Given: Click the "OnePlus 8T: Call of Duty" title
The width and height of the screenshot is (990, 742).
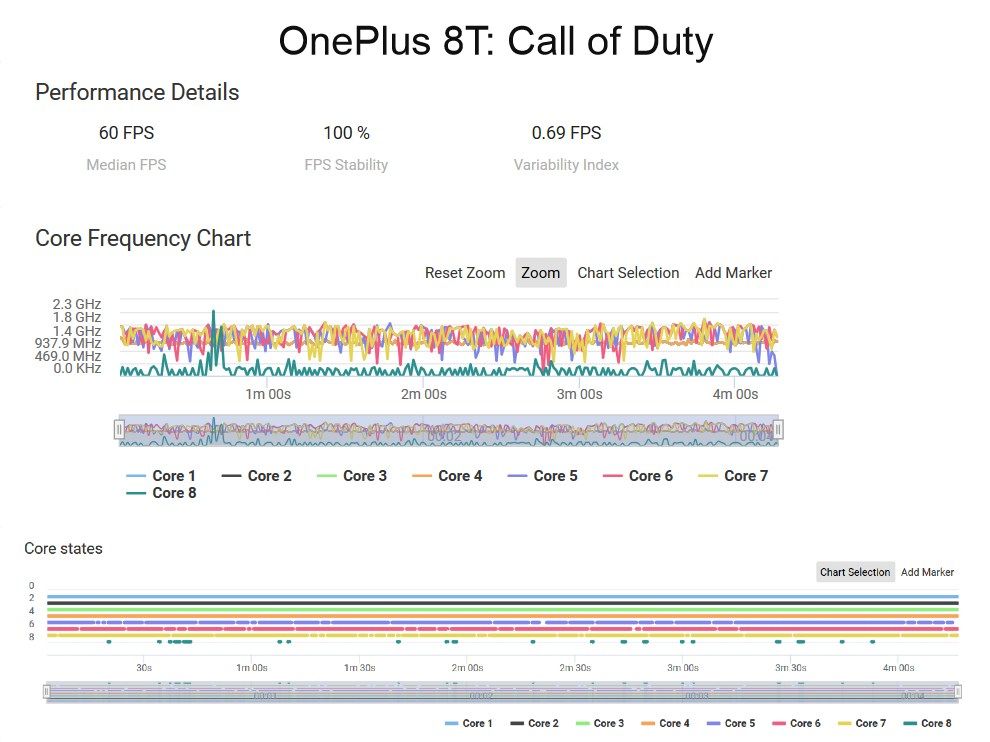Looking at the screenshot, I should click(496, 41).
